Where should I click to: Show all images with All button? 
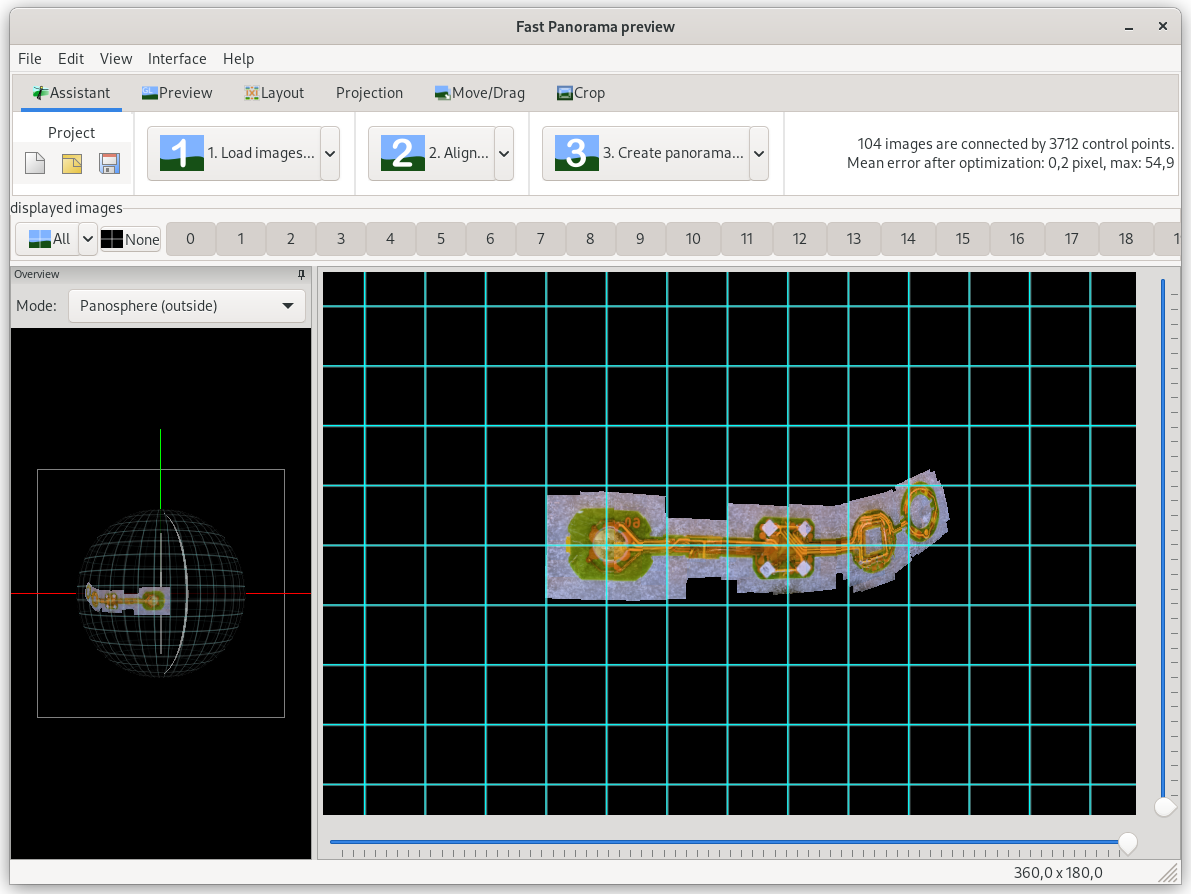(x=48, y=239)
